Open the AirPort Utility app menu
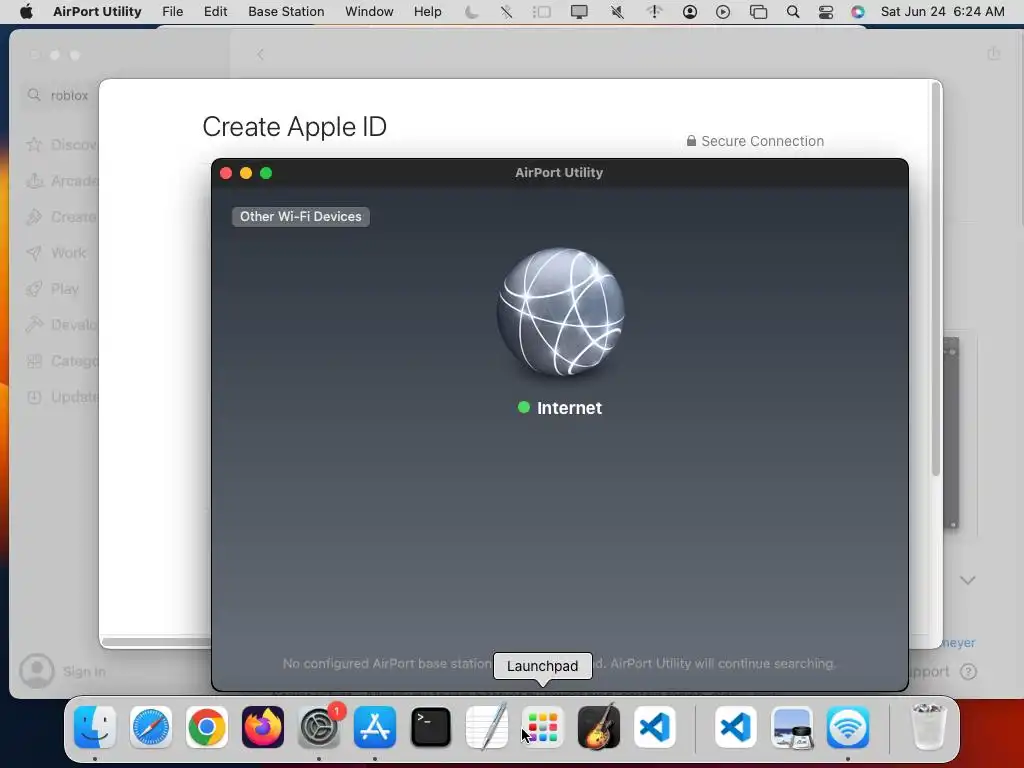Image resolution: width=1024 pixels, height=768 pixels. pyautogui.click(x=97, y=12)
